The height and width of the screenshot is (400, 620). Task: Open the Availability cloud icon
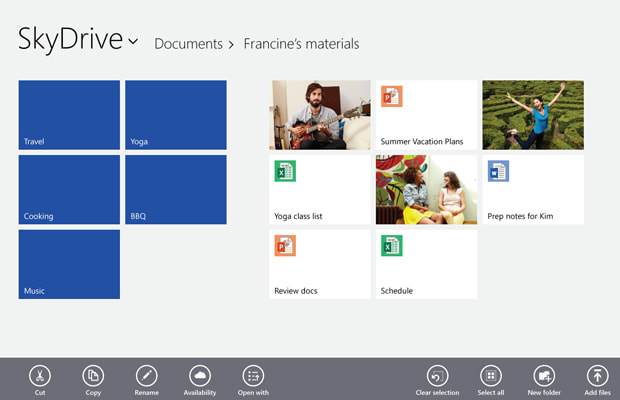[200, 375]
